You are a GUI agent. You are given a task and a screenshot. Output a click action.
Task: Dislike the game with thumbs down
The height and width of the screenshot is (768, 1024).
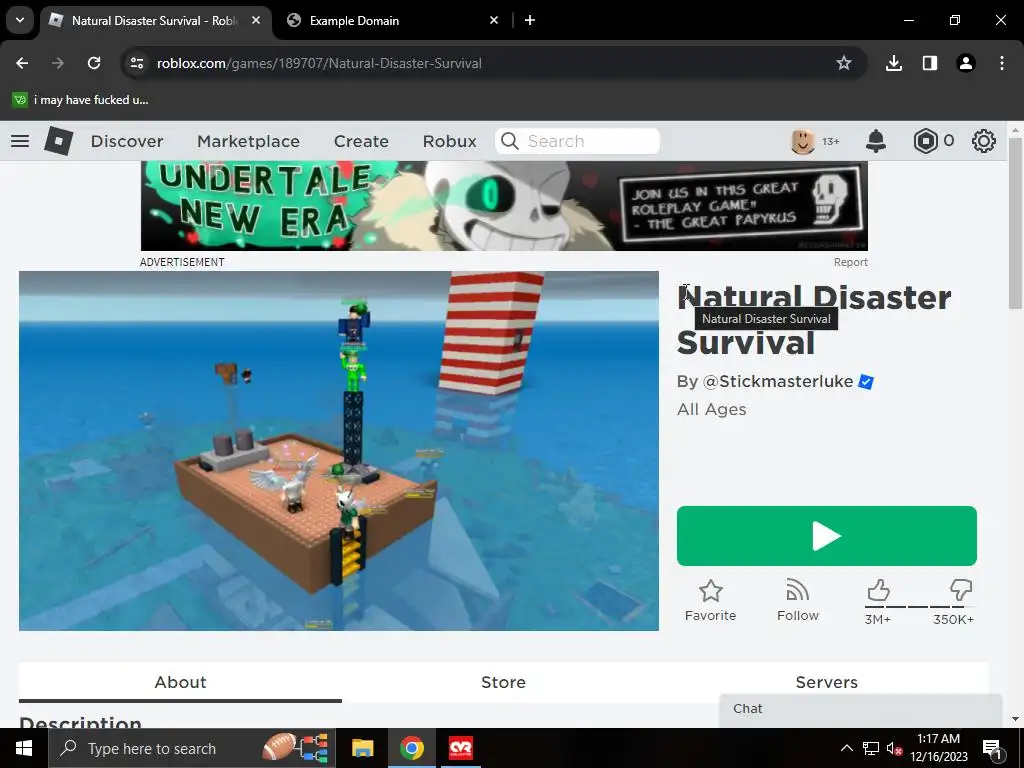pos(961,590)
